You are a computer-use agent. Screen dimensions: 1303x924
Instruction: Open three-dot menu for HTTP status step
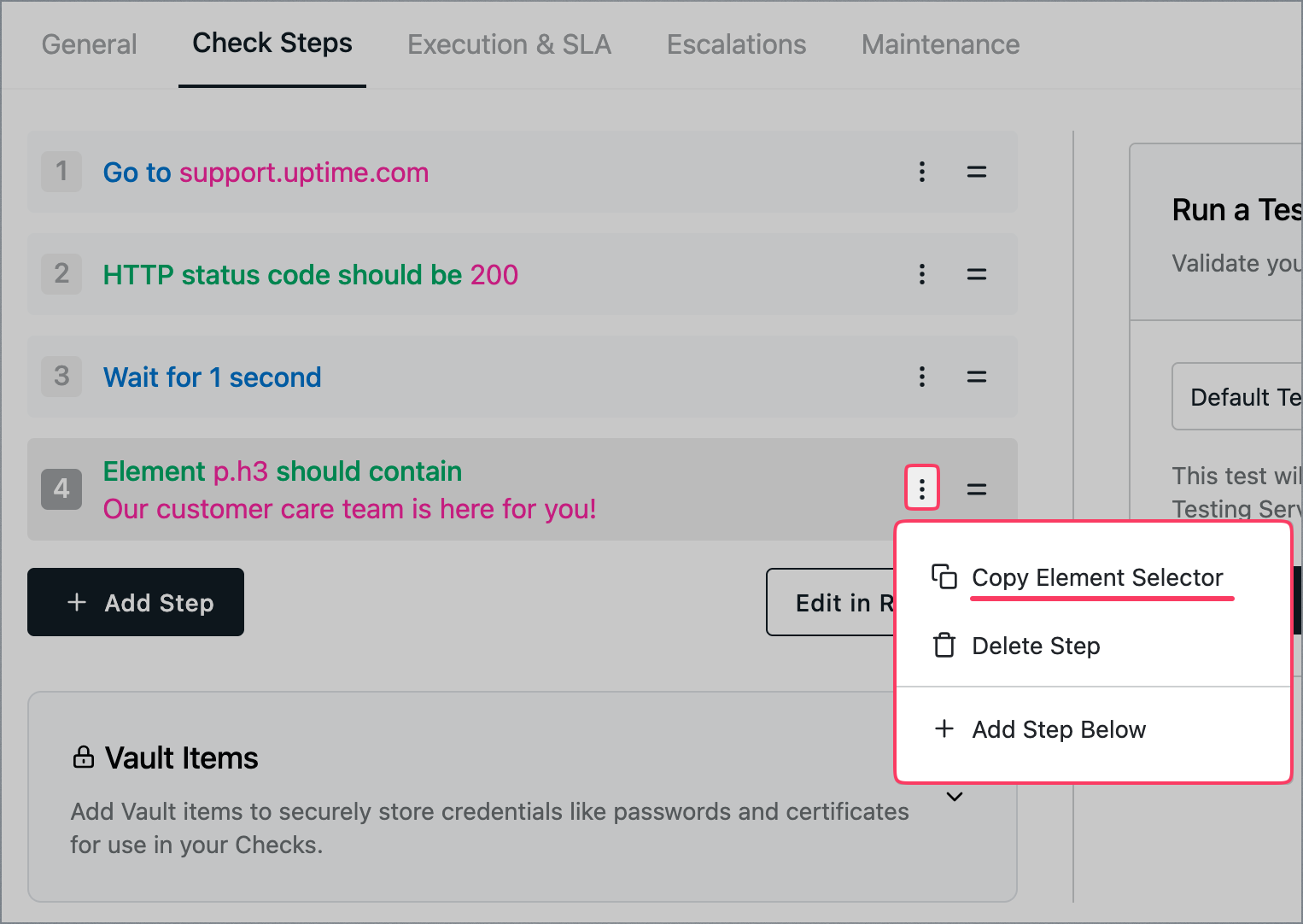pos(922,274)
